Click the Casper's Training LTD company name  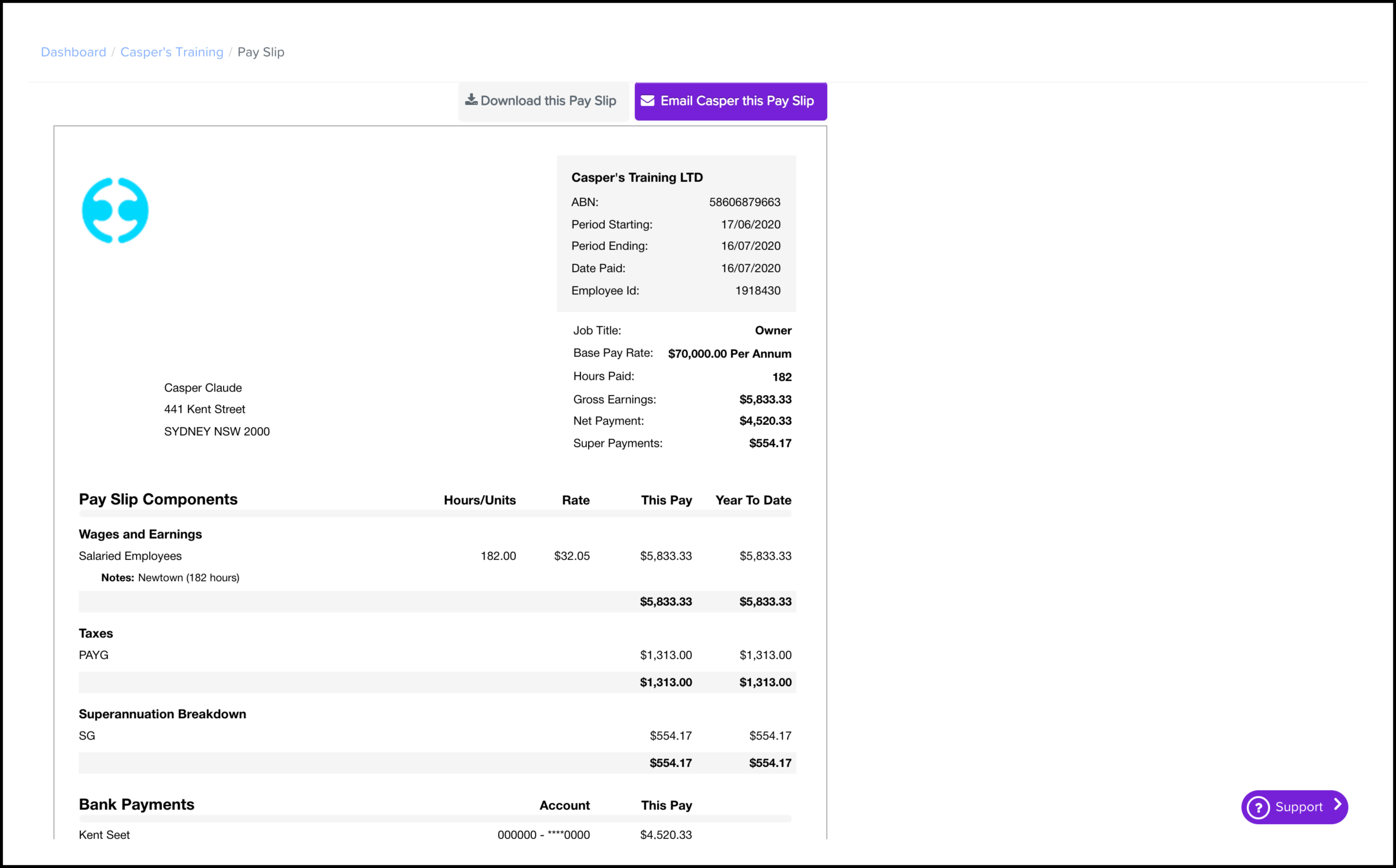[x=637, y=177]
